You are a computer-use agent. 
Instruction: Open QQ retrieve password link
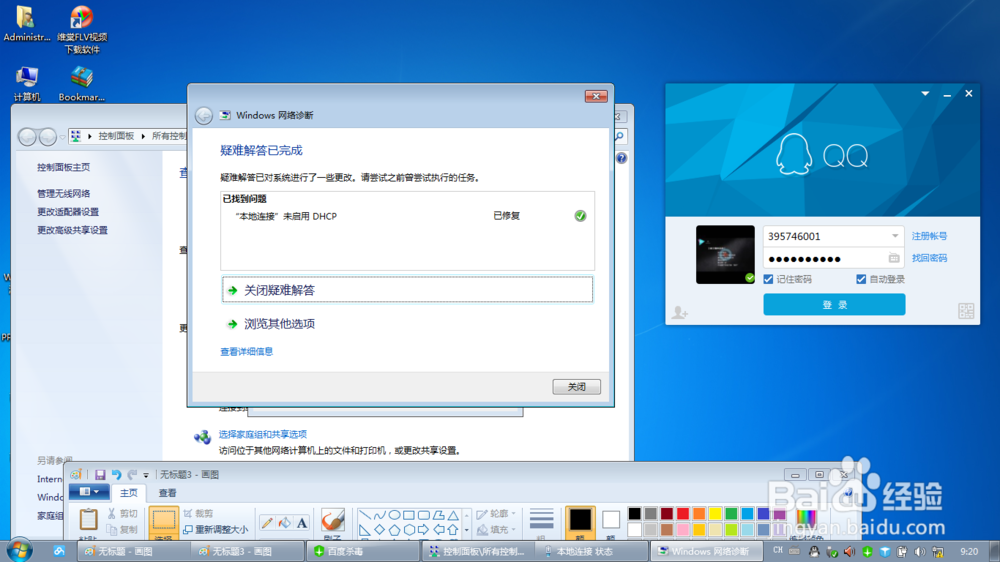pos(929,258)
